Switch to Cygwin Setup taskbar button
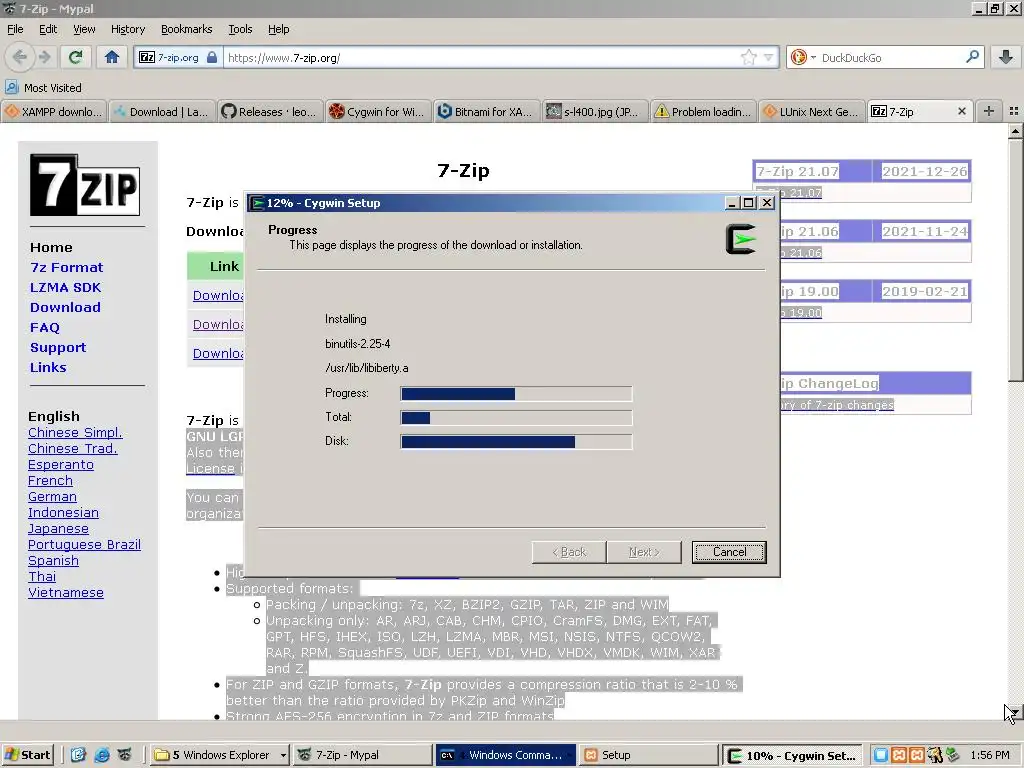The height and width of the screenshot is (768, 1024). [793, 756]
